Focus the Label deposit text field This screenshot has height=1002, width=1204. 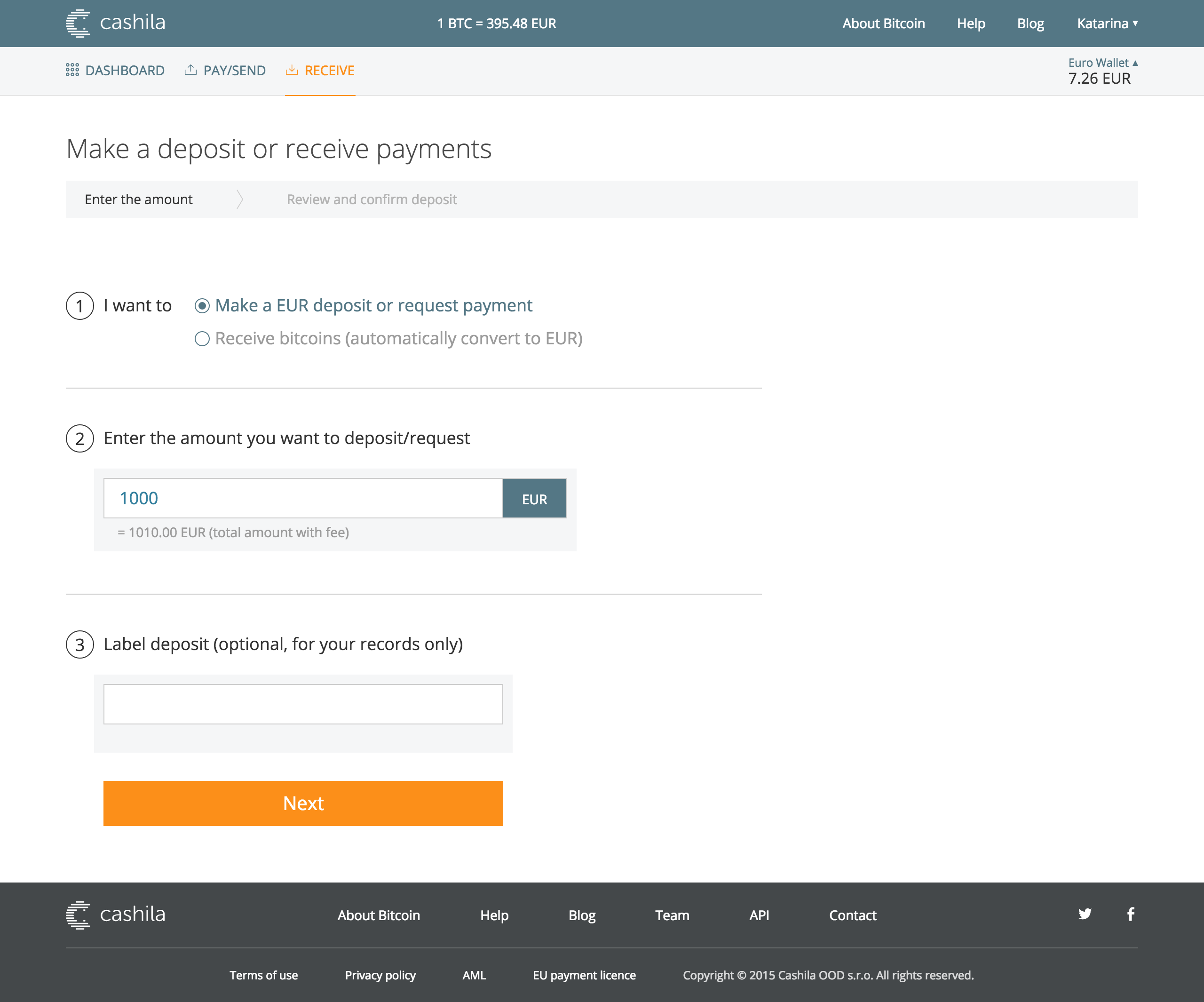click(303, 704)
